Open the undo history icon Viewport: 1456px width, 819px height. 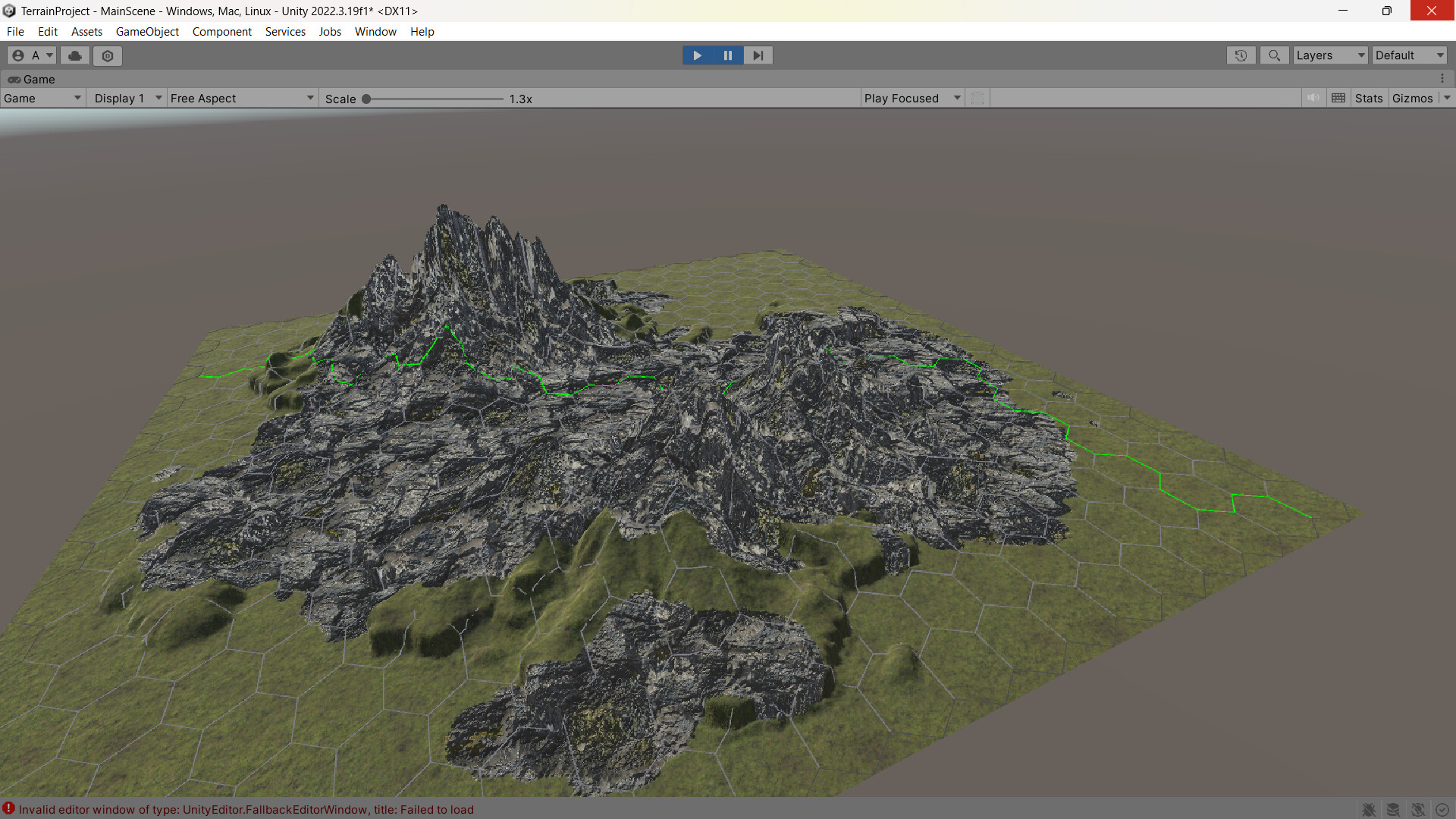(1241, 55)
